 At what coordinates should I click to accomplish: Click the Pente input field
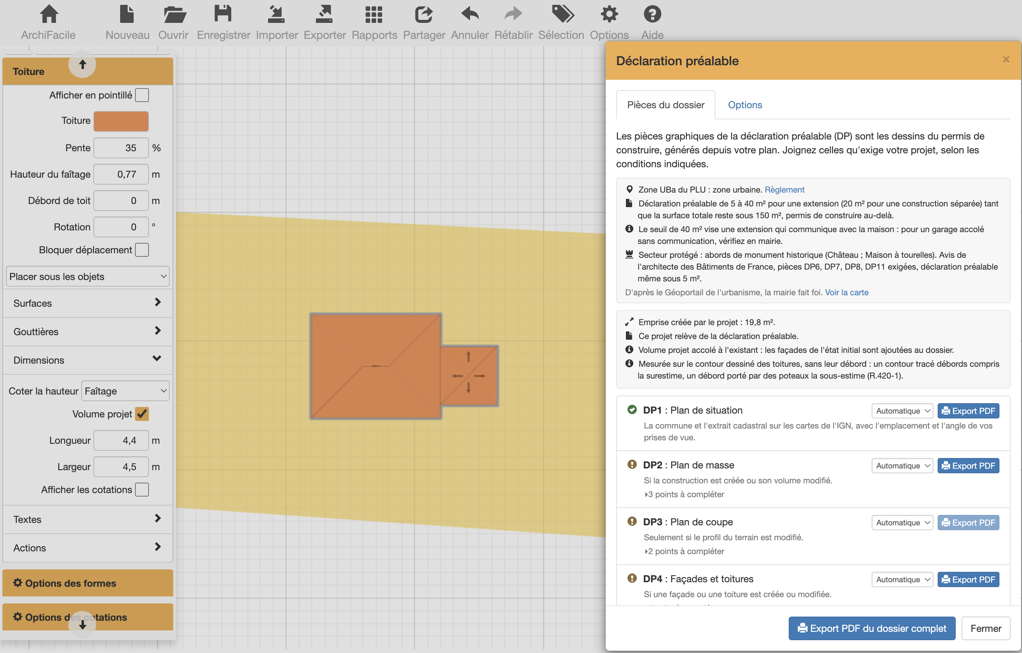point(121,148)
